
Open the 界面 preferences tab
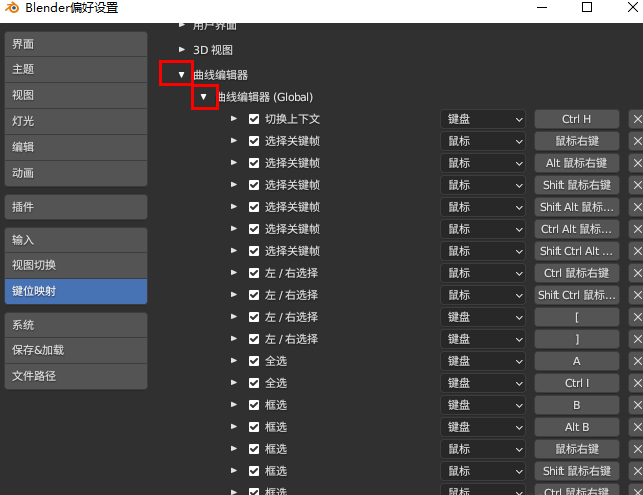(76, 44)
